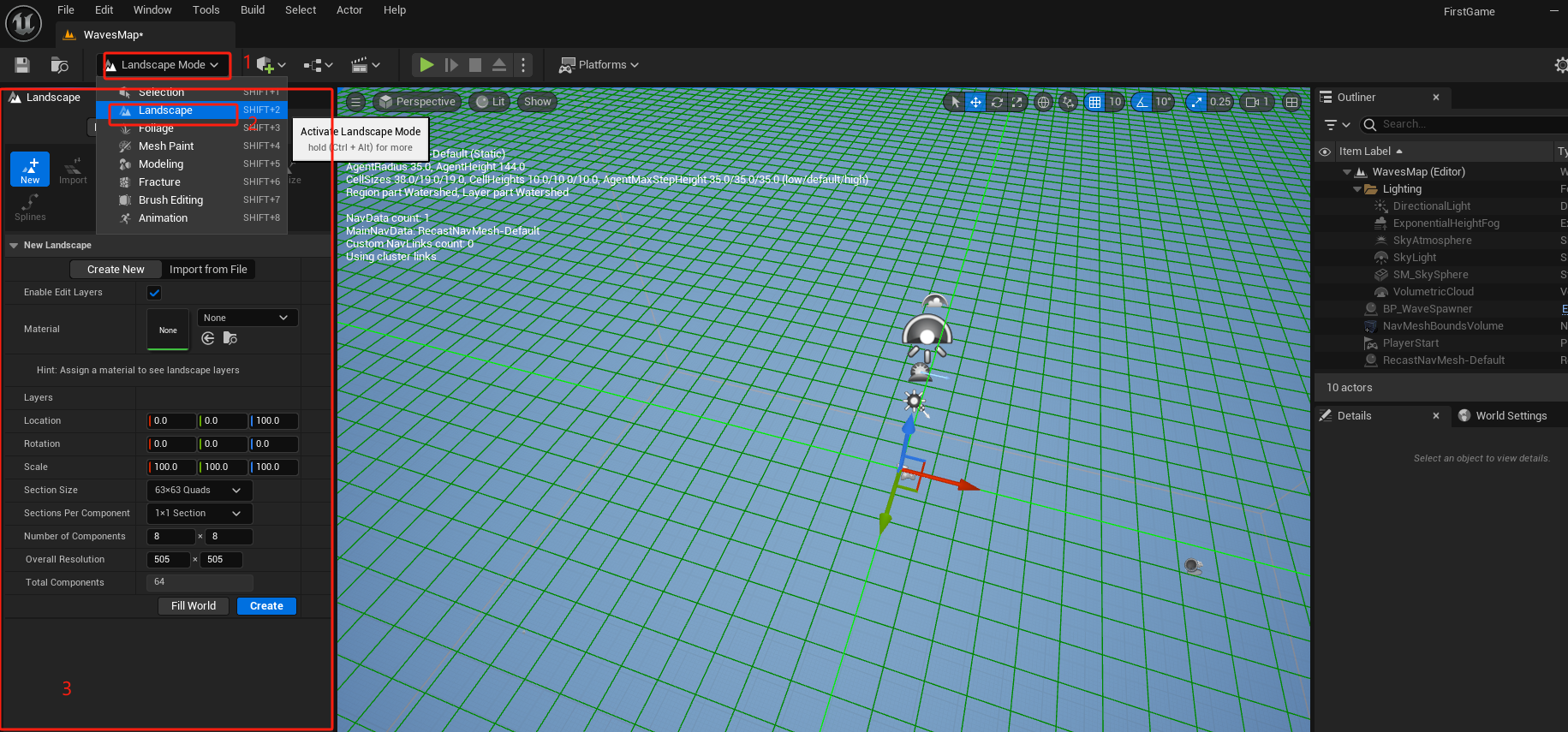Open Section Size 63x63 Quads dropdown
This screenshot has width=1568, height=732.
200,491
